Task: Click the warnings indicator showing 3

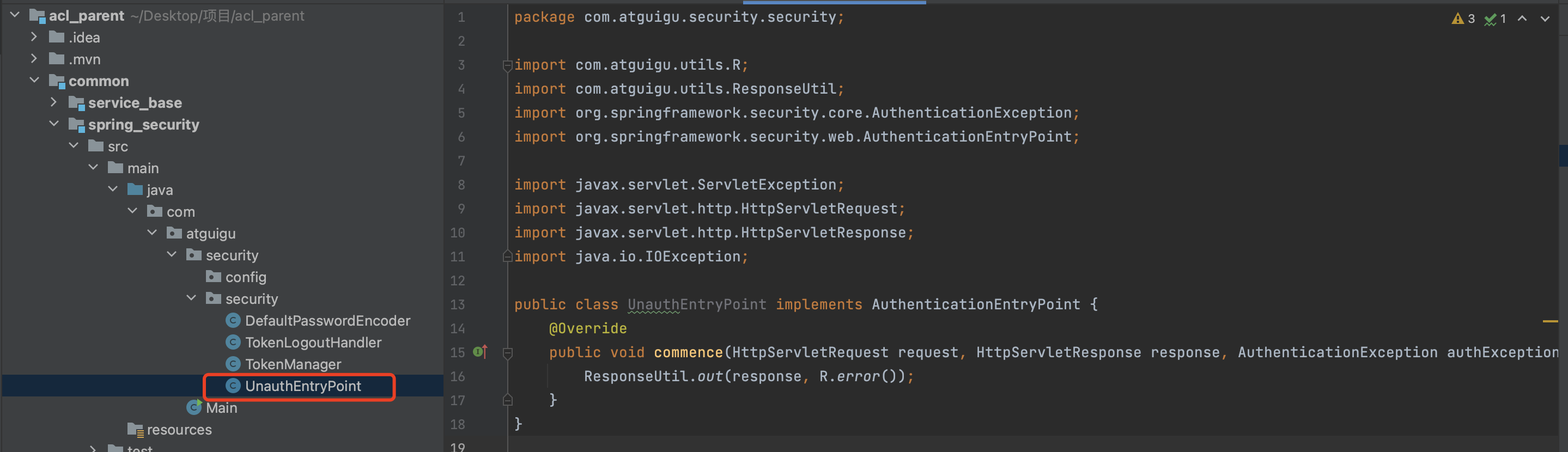Action: (1463, 19)
